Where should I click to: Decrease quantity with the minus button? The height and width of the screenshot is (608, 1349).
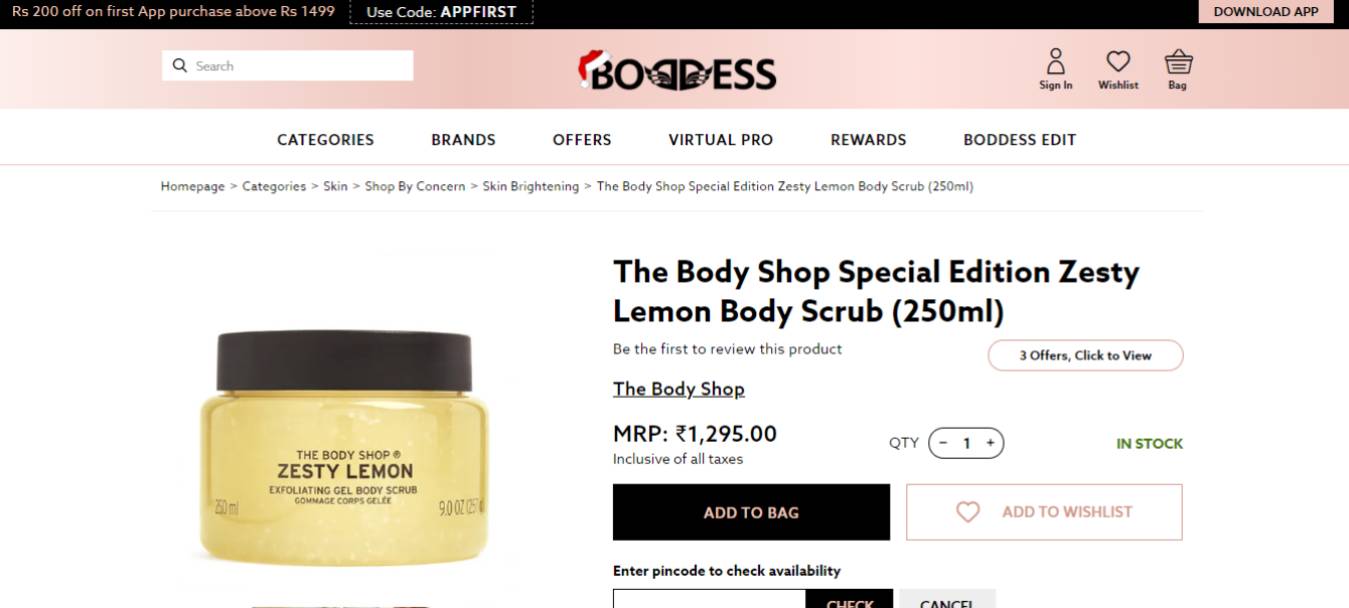tap(943, 443)
